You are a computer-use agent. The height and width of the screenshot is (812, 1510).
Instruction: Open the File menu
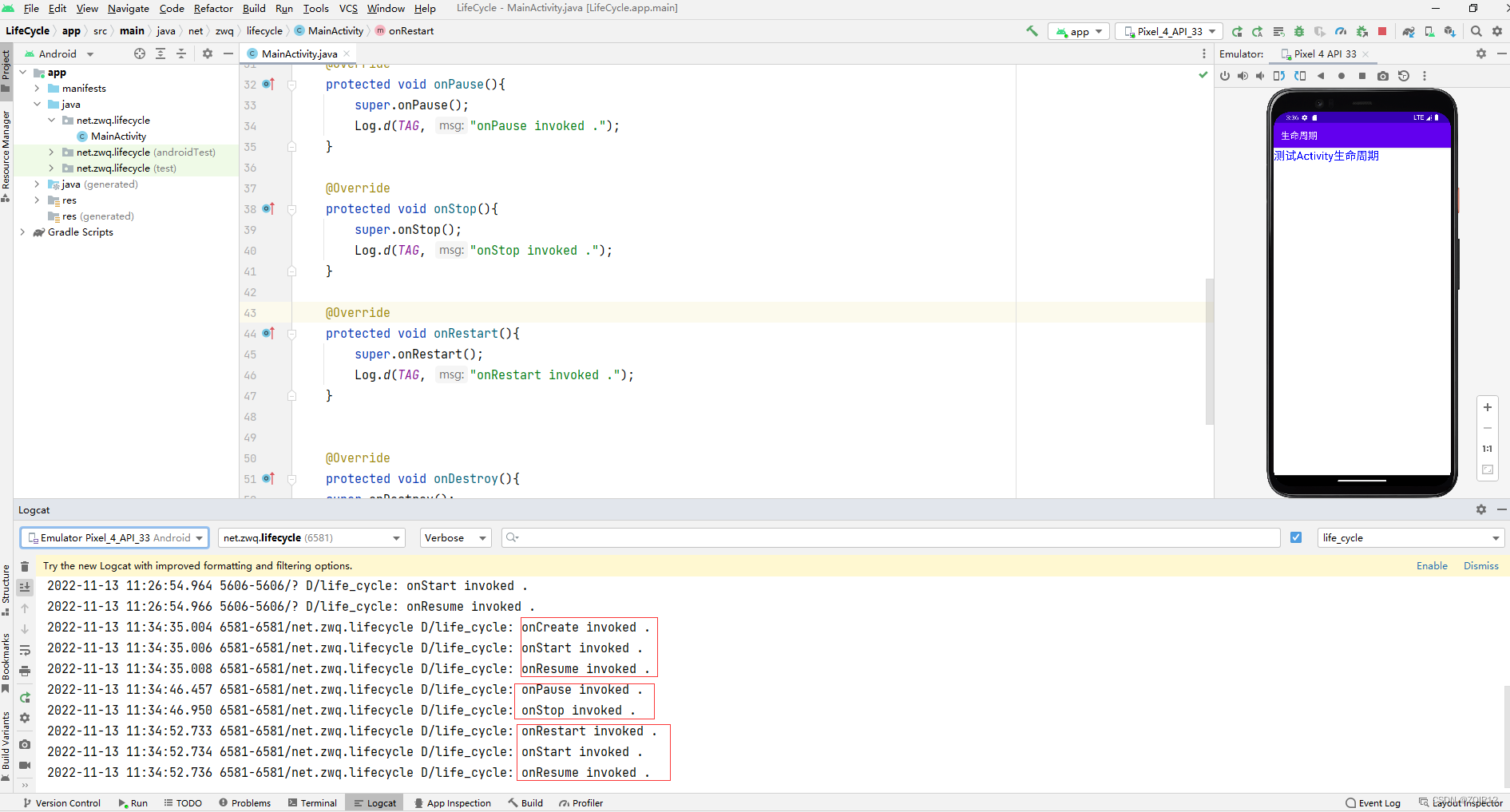[x=31, y=8]
